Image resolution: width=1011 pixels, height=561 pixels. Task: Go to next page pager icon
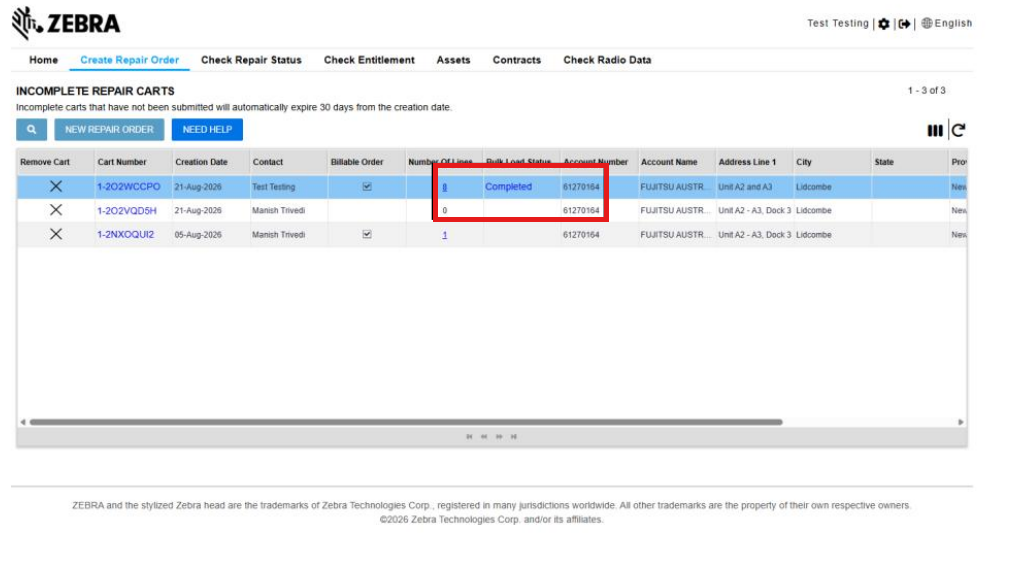pyautogui.click(x=499, y=437)
